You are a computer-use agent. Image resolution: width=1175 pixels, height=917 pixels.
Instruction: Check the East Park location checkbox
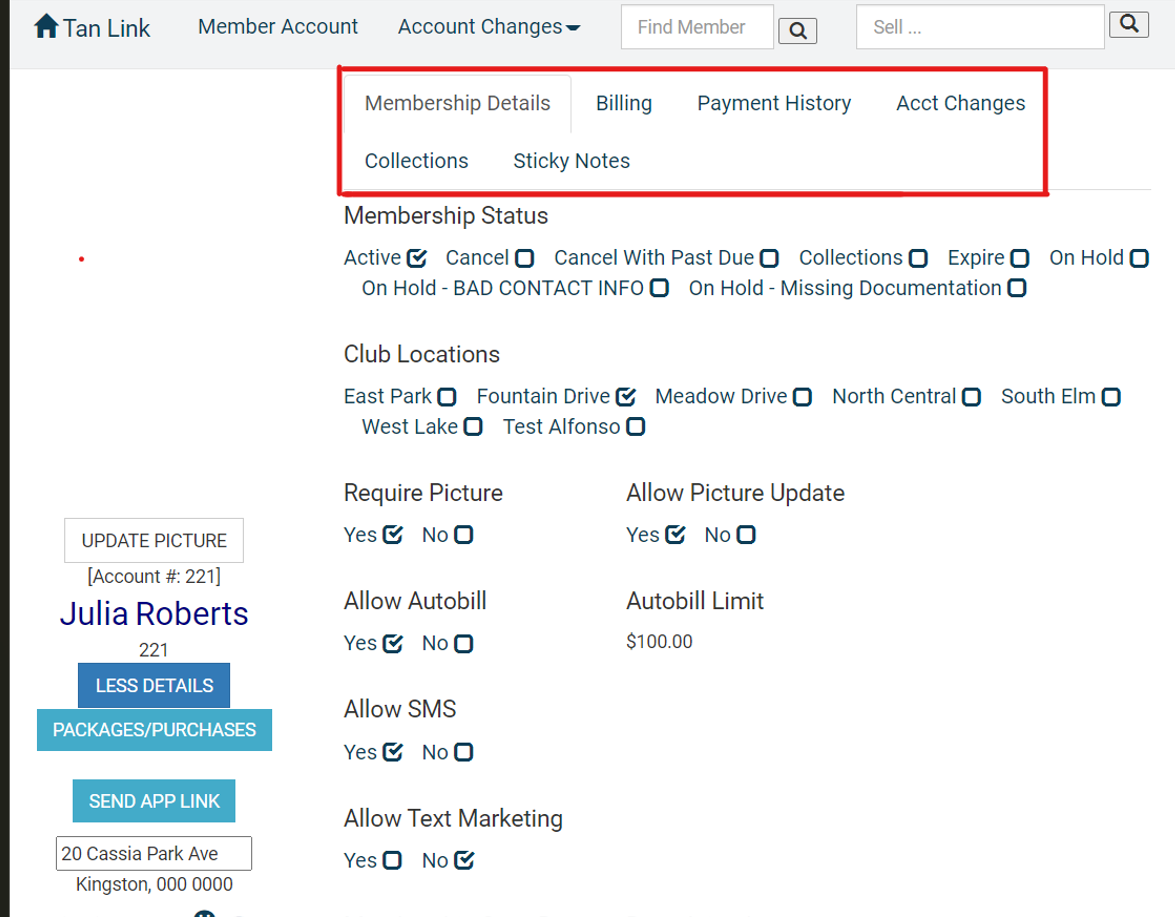click(x=447, y=397)
